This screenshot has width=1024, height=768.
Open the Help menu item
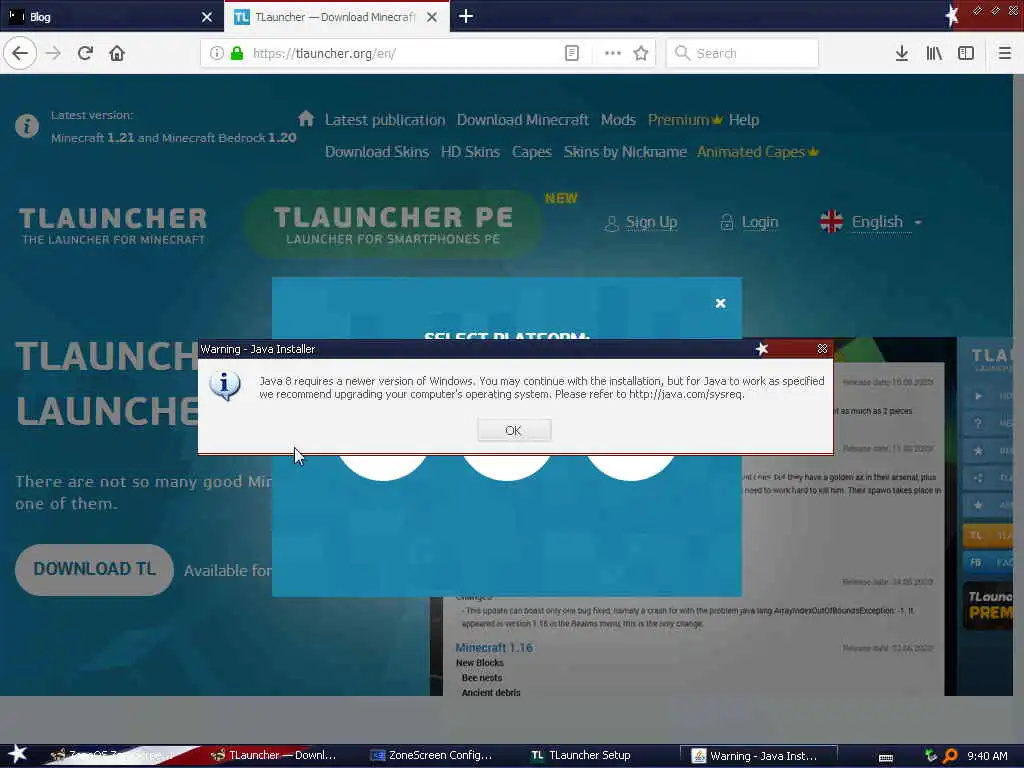(x=744, y=120)
